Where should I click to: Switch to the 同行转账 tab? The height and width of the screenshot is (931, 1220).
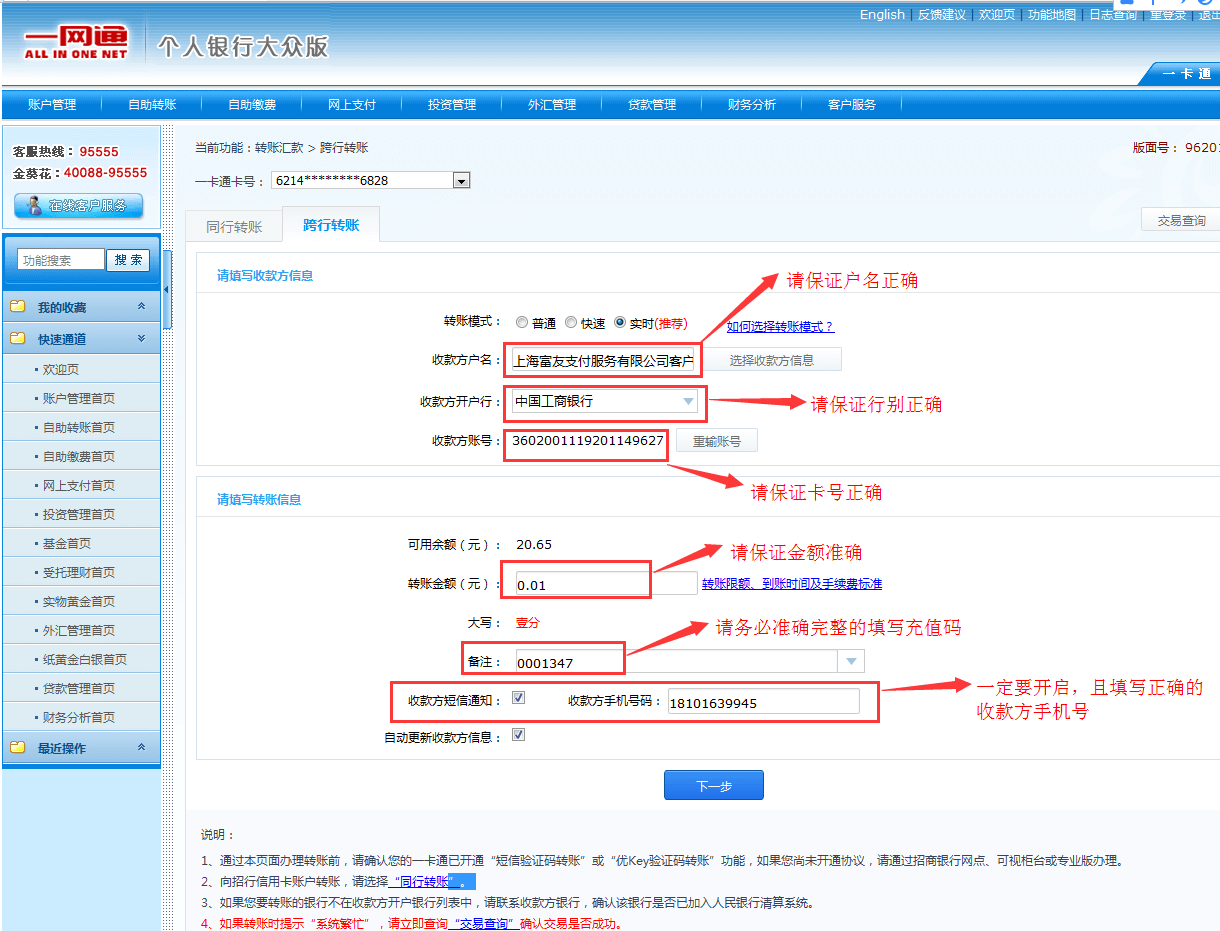[x=234, y=227]
